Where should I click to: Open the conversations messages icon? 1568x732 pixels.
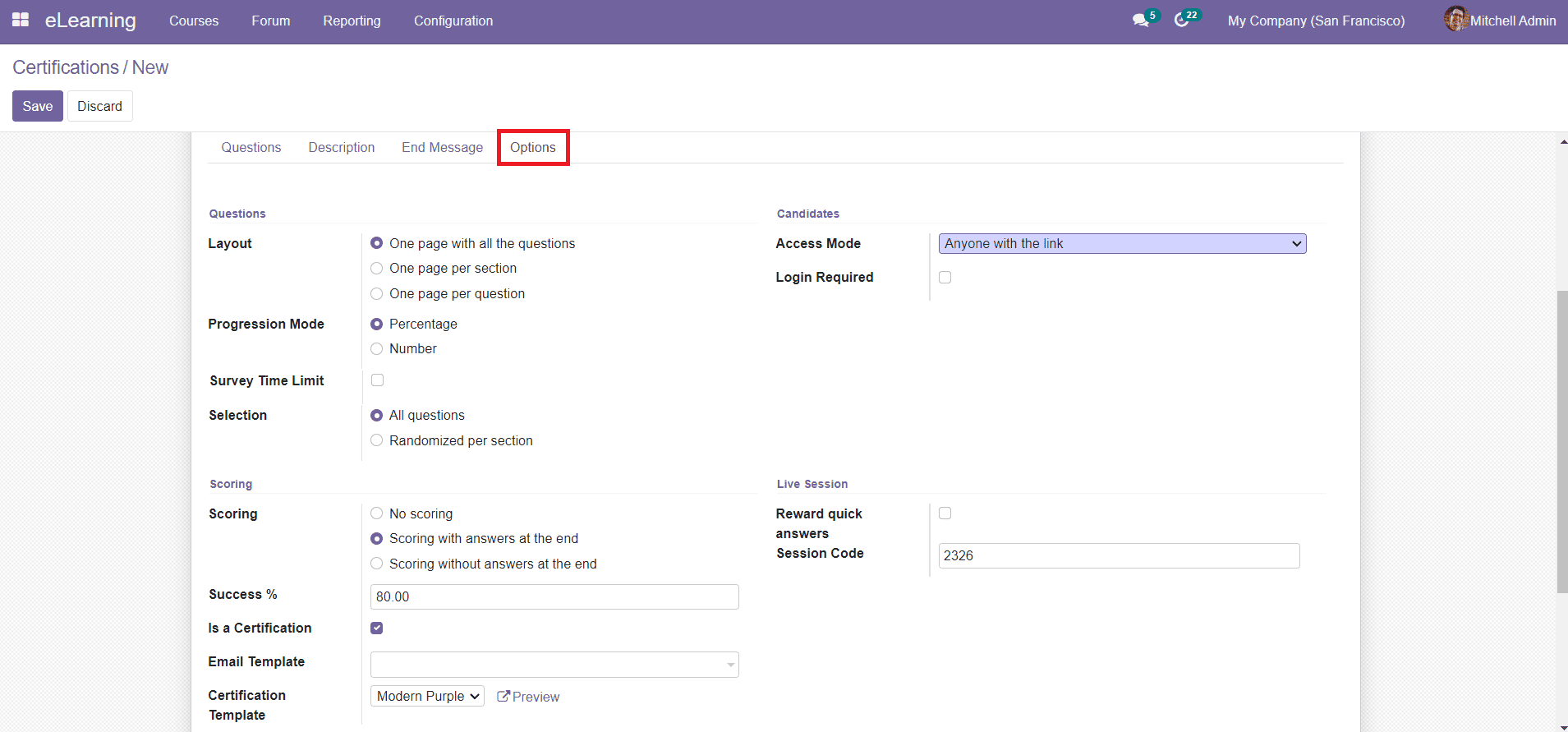[1140, 21]
